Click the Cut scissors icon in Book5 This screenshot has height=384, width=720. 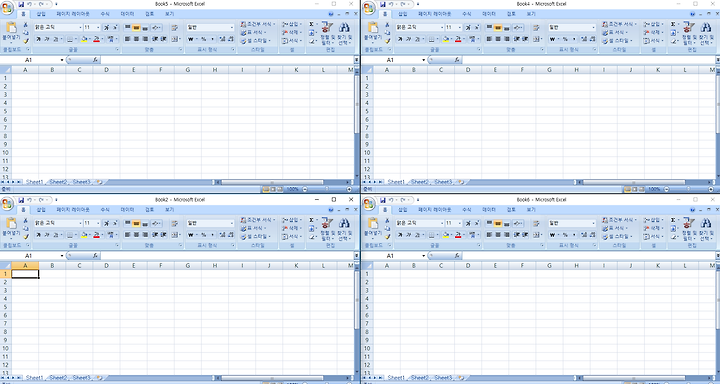[26, 25]
